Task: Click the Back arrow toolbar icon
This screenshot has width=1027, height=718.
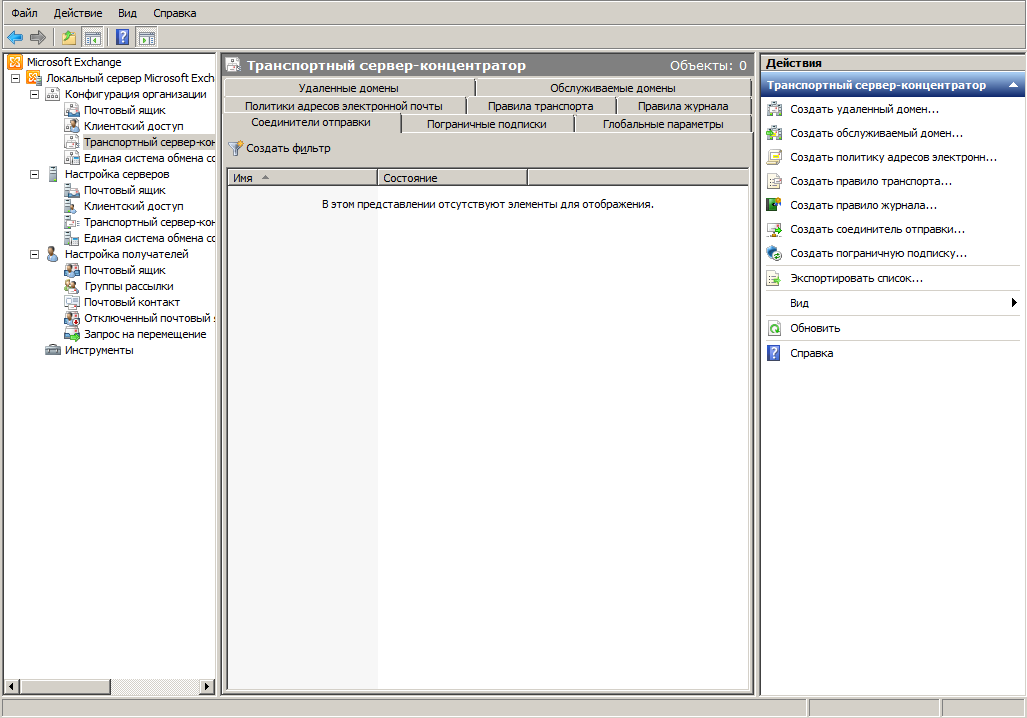Action: click(15, 38)
